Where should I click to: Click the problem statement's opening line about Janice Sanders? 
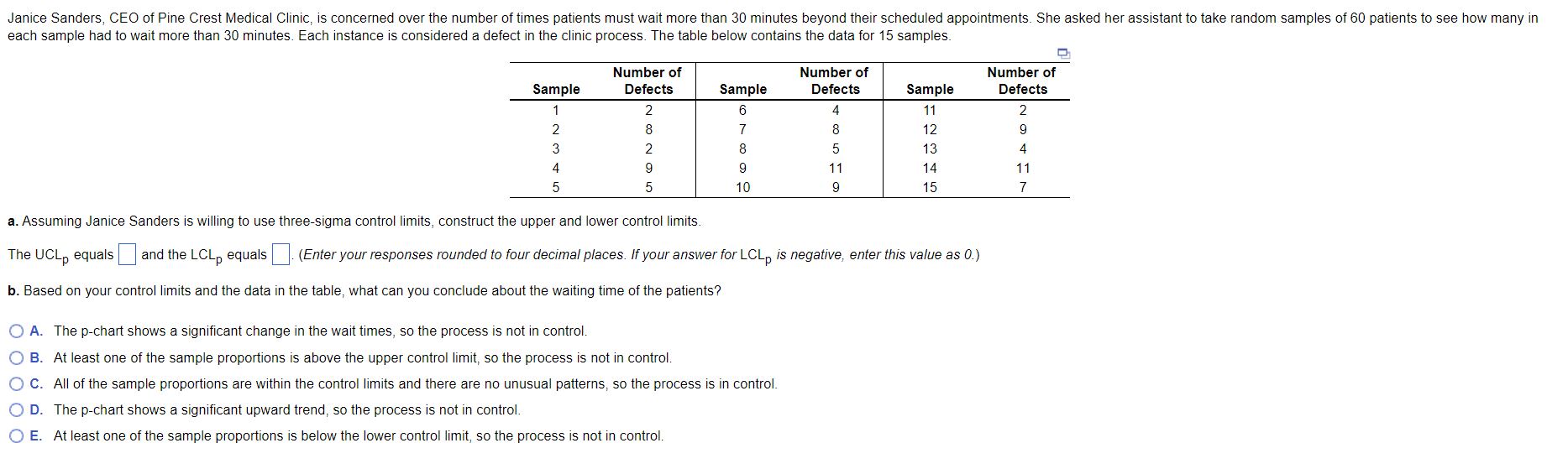(773, 18)
